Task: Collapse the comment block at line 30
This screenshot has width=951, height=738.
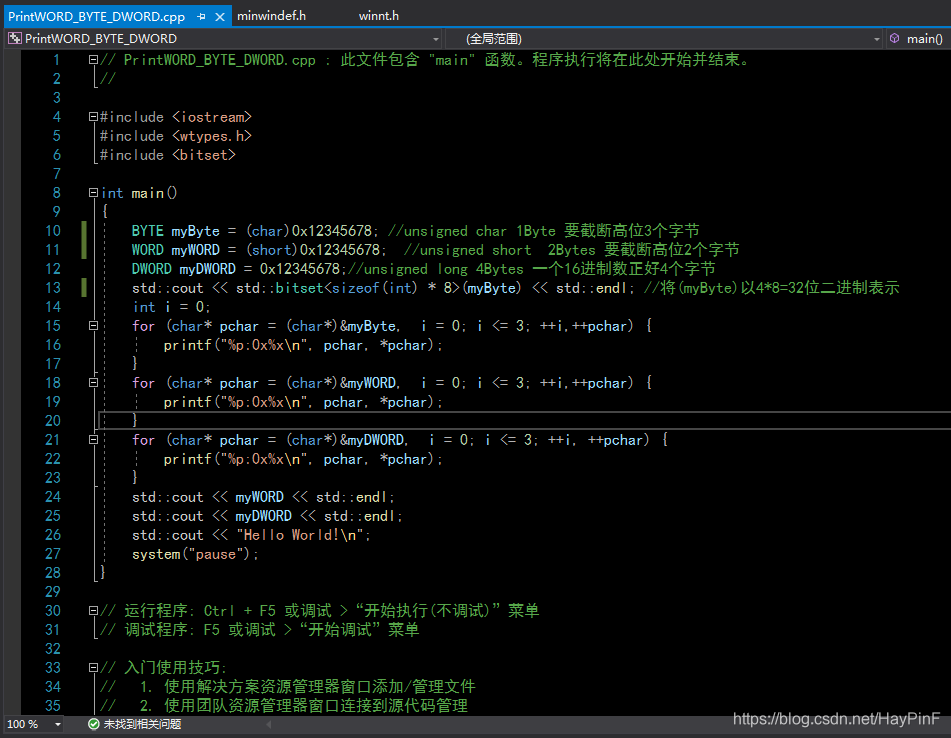Action: [93, 611]
